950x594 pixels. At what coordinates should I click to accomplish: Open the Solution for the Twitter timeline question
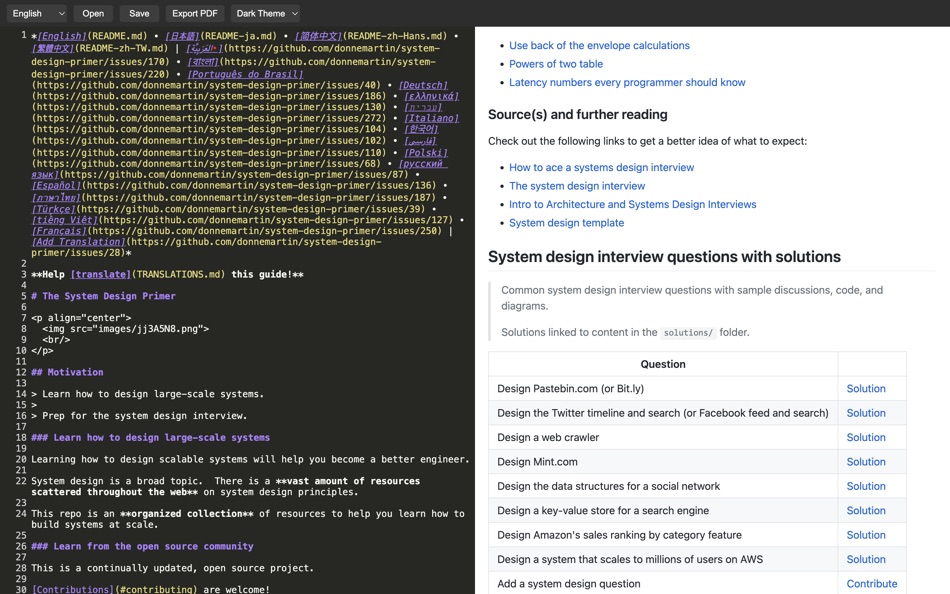click(x=866, y=412)
